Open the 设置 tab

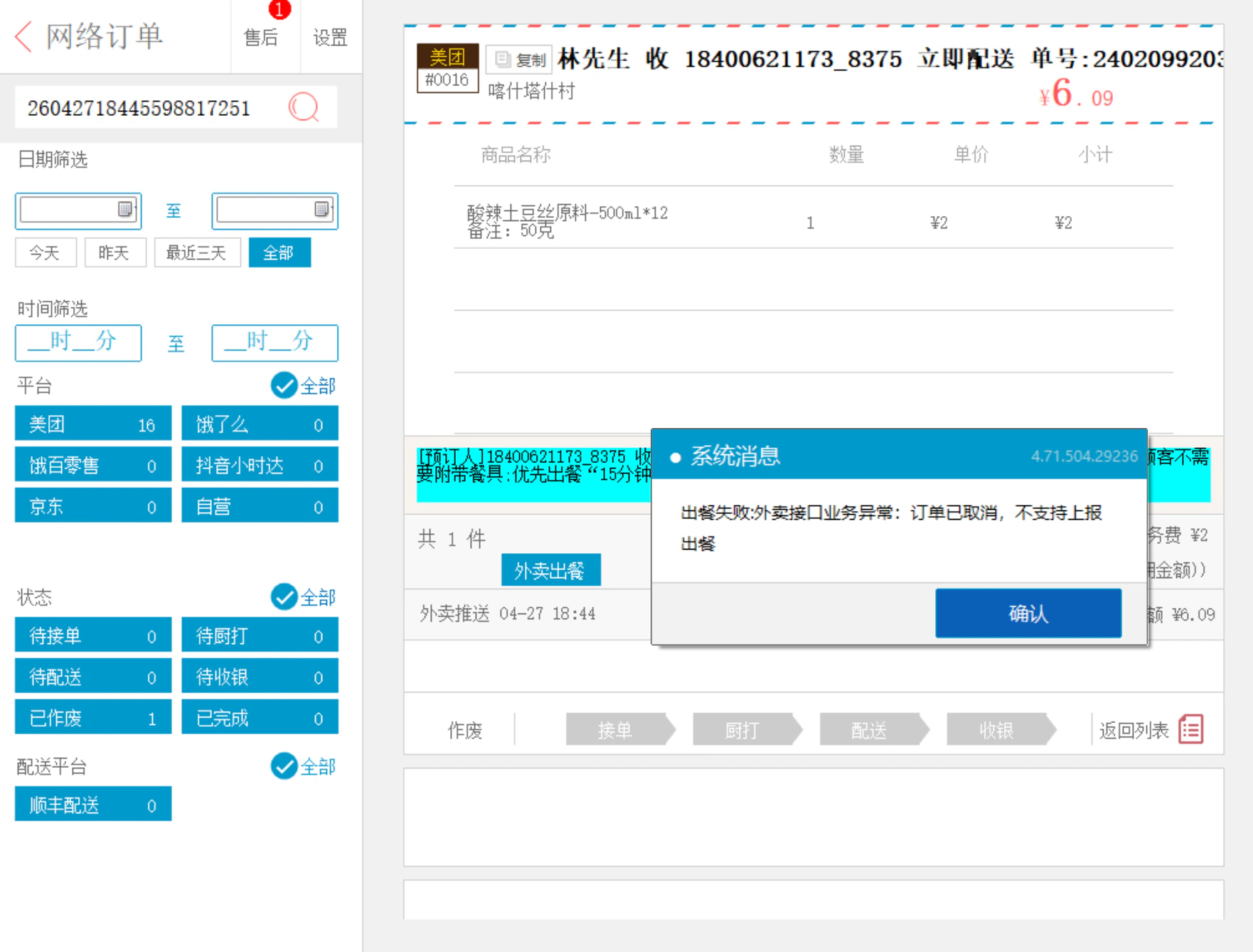coord(331,37)
